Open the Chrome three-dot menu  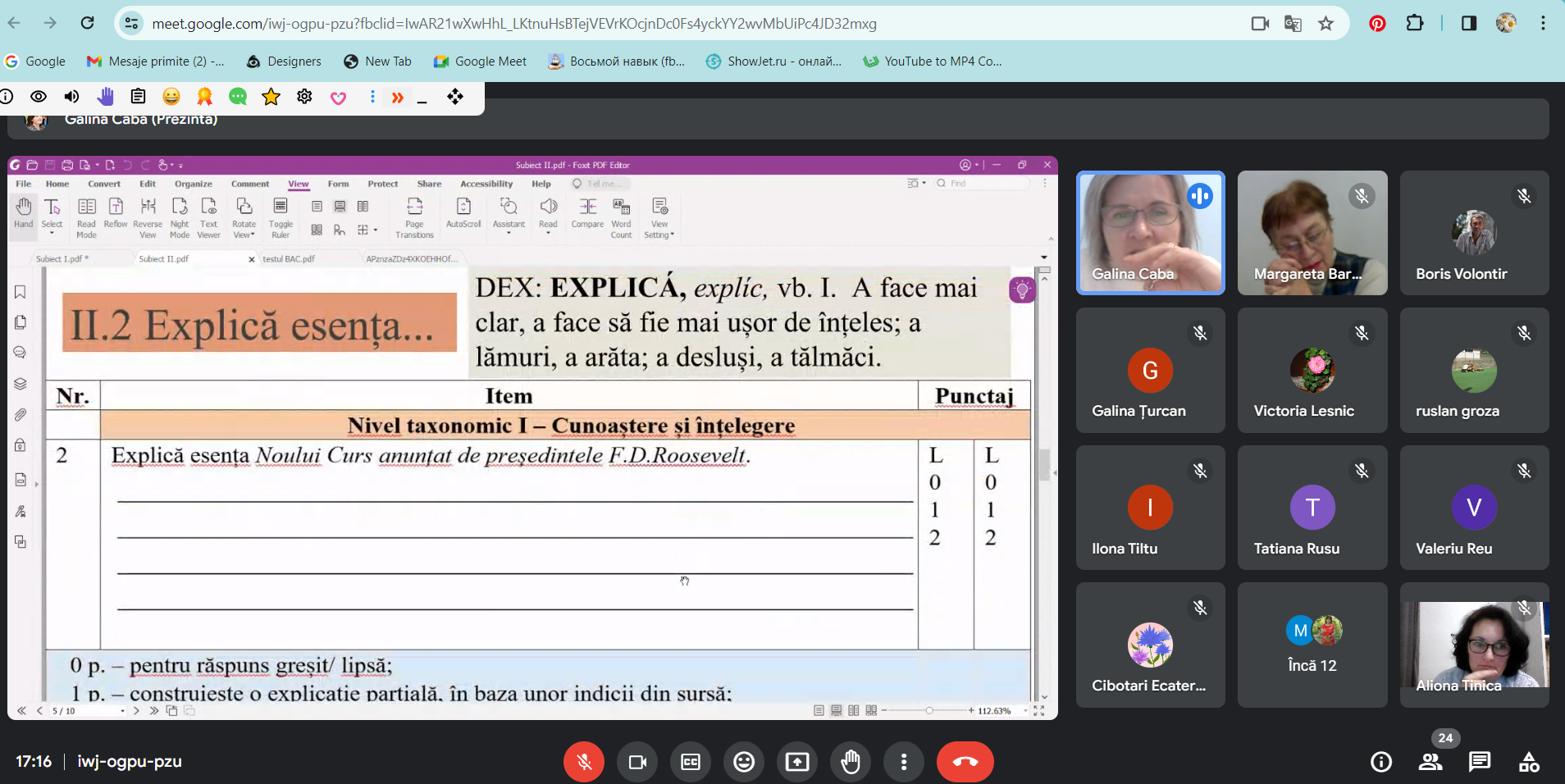[1543, 24]
